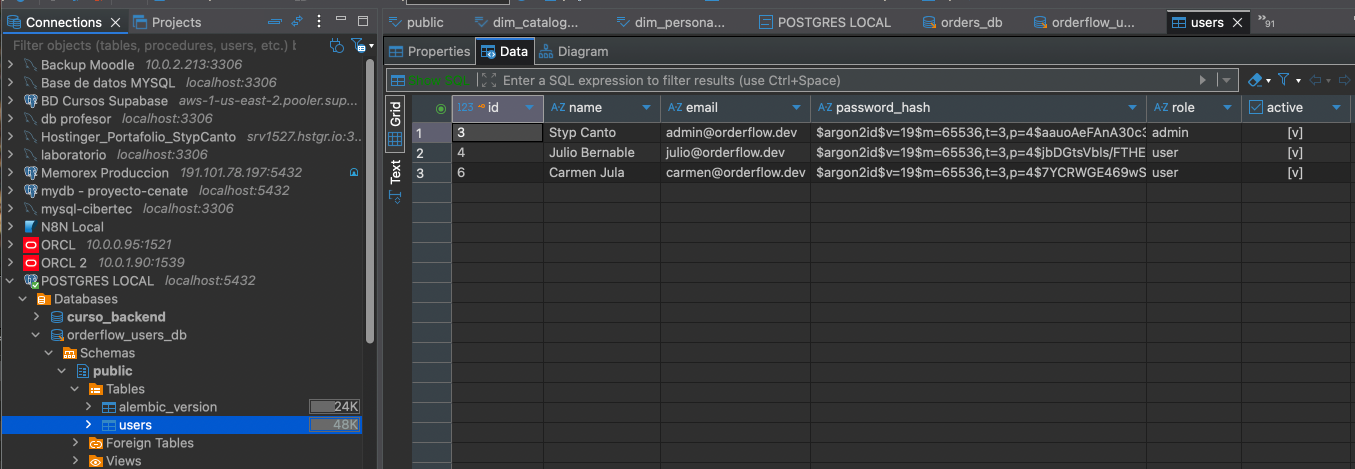This screenshot has width=1355, height=469.
Task: Open the custom filters funnel icon
Action: [x=1285, y=80]
